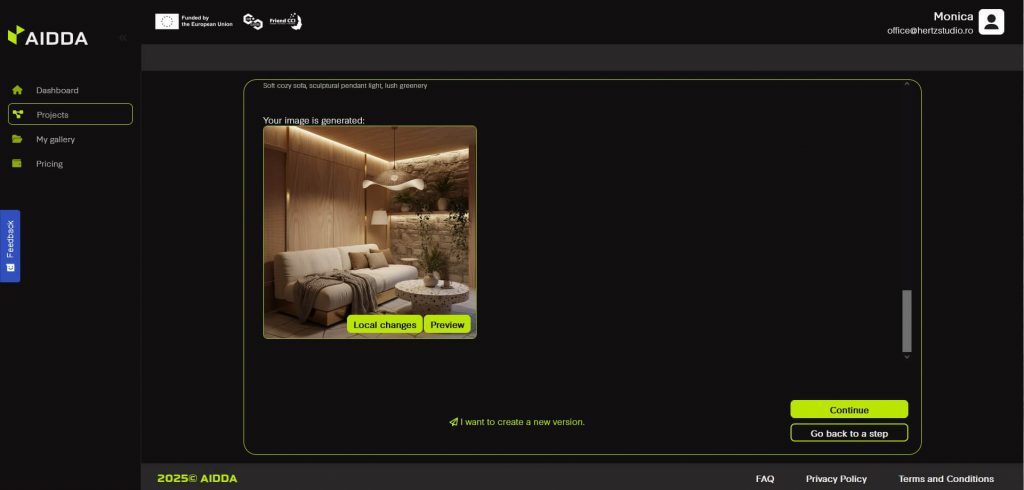Viewport: 1024px width, 490px height.
Task: Click the Funded by the European Union logo
Action: (x=194, y=21)
